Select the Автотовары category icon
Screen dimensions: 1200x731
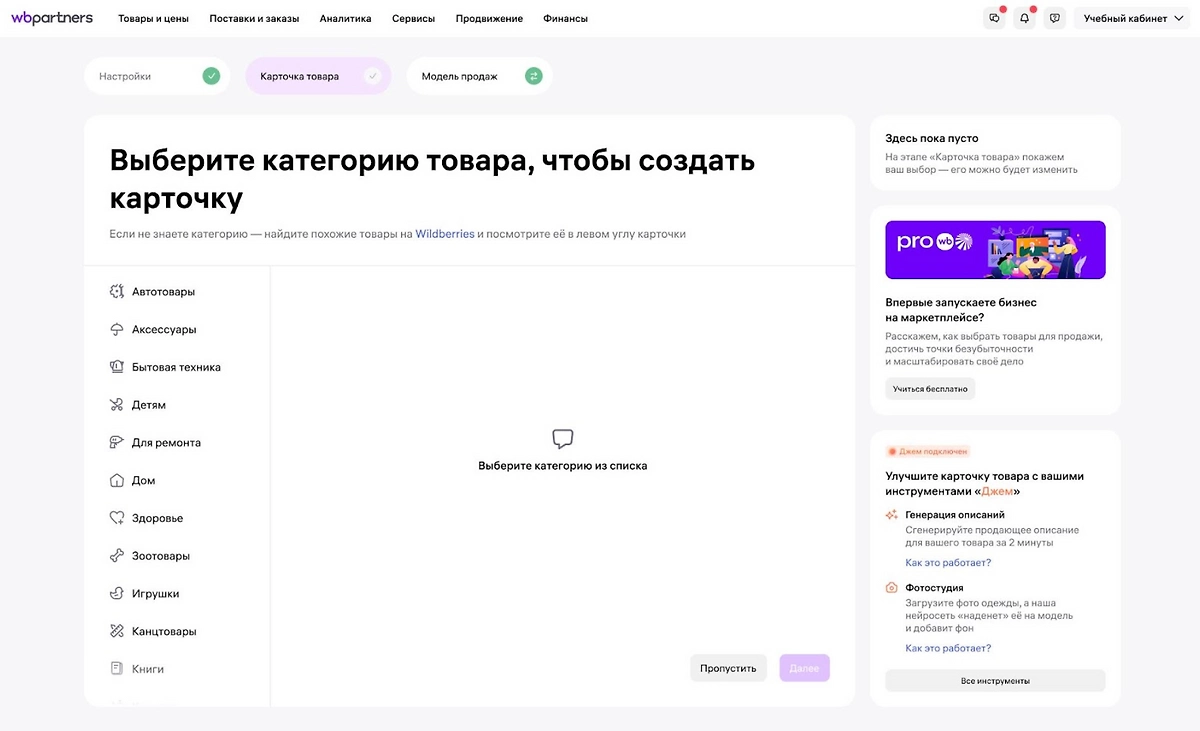pos(116,292)
